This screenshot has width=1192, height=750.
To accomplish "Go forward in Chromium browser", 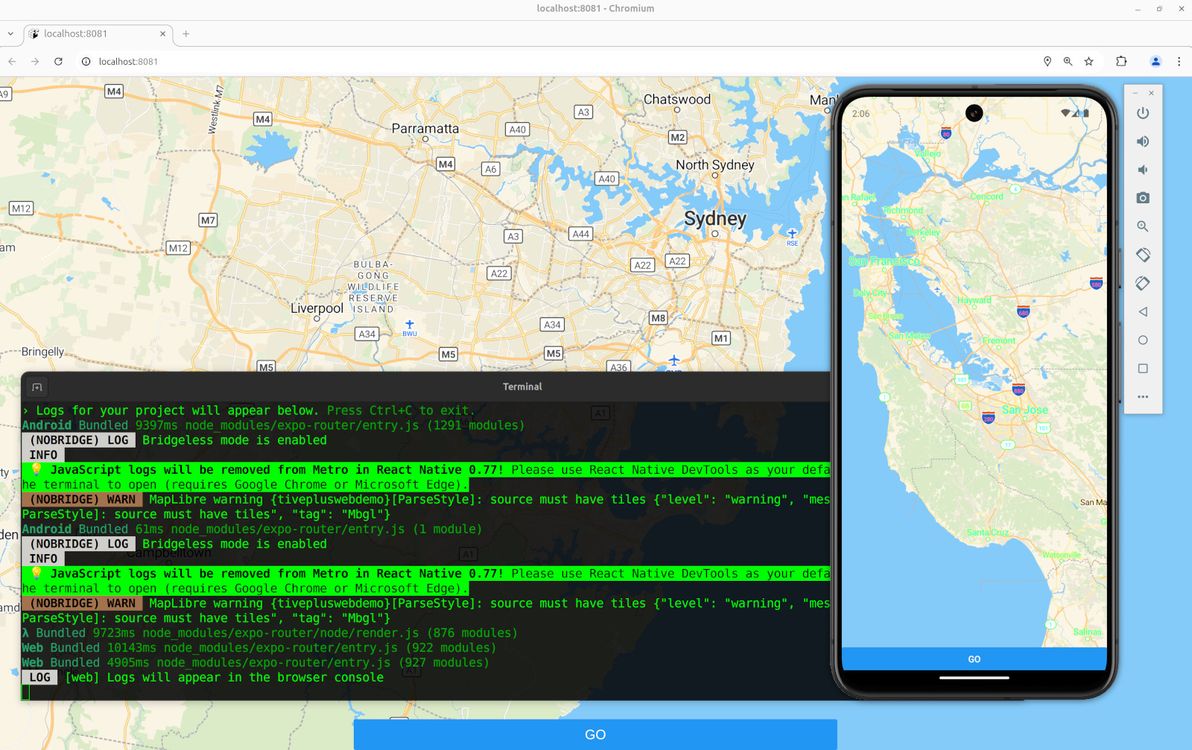I will point(35,62).
